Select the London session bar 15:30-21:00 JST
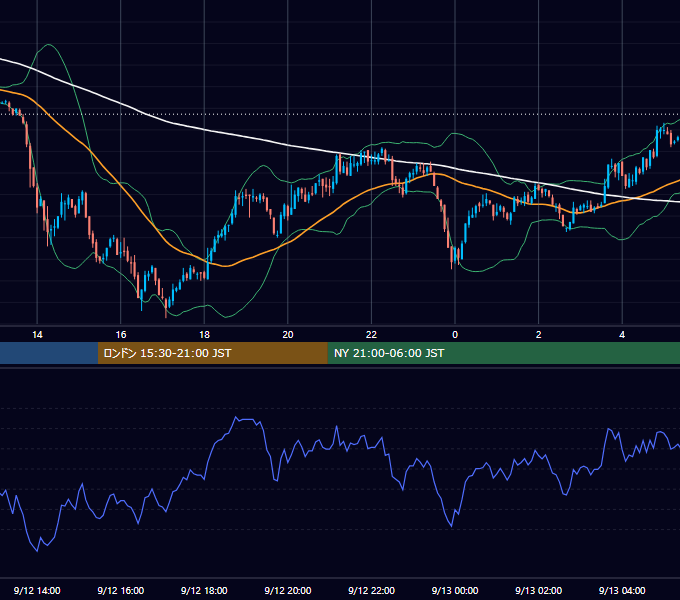The height and width of the screenshot is (600, 680). point(212,353)
